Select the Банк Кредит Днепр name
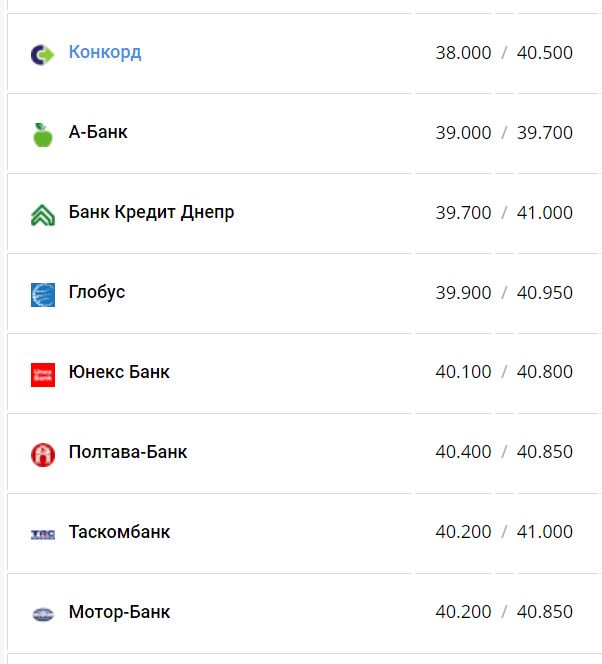Image resolution: width=602 pixels, height=664 pixels. [x=151, y=212]
